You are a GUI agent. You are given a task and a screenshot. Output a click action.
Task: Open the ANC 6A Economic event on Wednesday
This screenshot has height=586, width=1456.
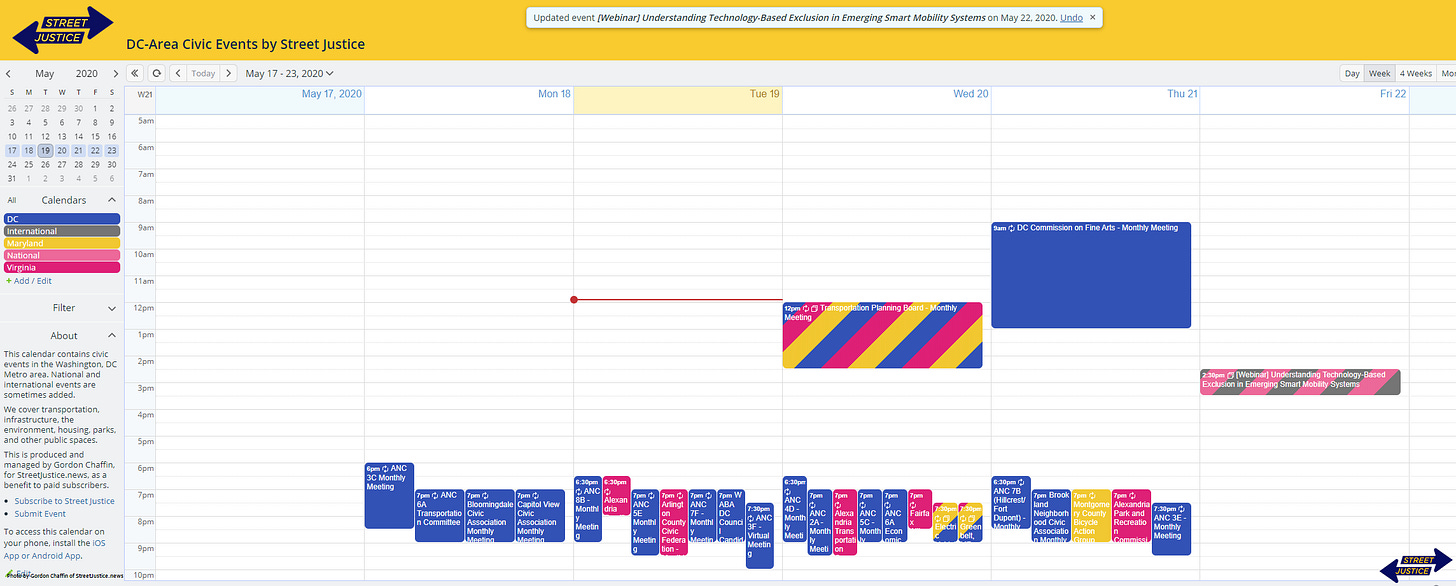[895, 516]
